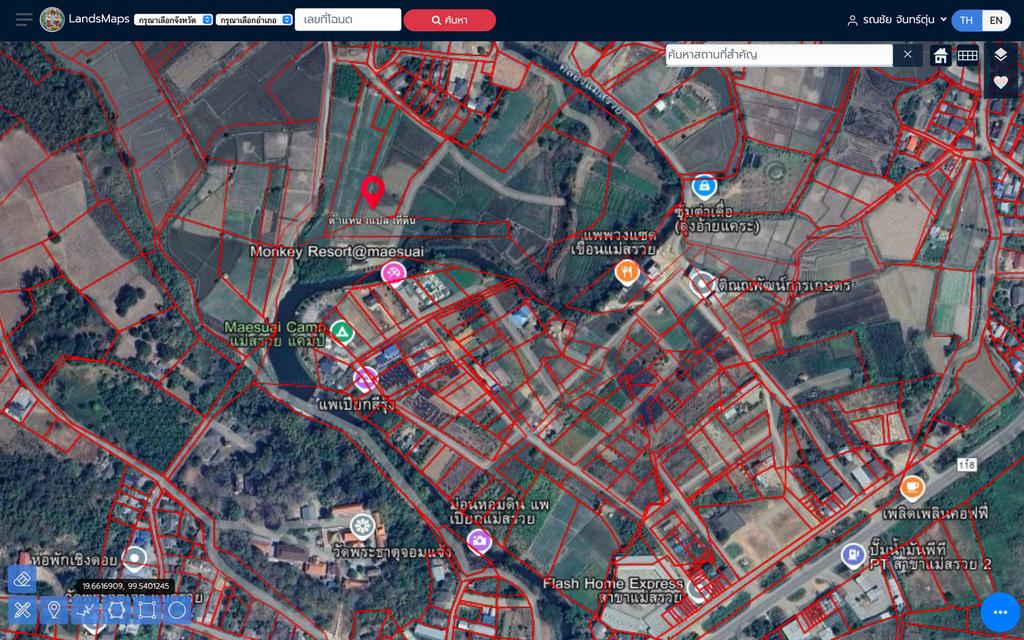
Task: Open the hamburger main menu
Action: 24,20
